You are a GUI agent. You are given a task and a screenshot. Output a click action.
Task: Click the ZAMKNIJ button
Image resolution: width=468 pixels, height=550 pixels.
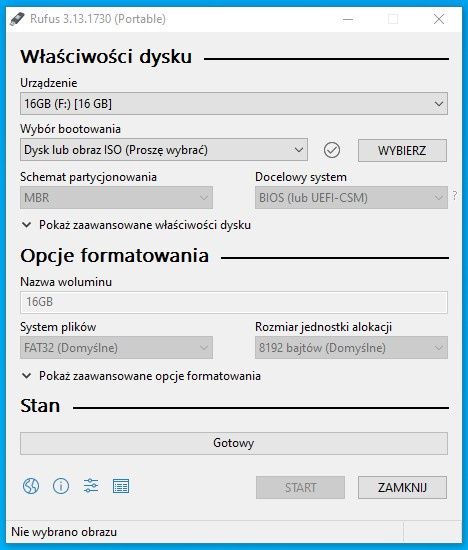coord(402,487)
